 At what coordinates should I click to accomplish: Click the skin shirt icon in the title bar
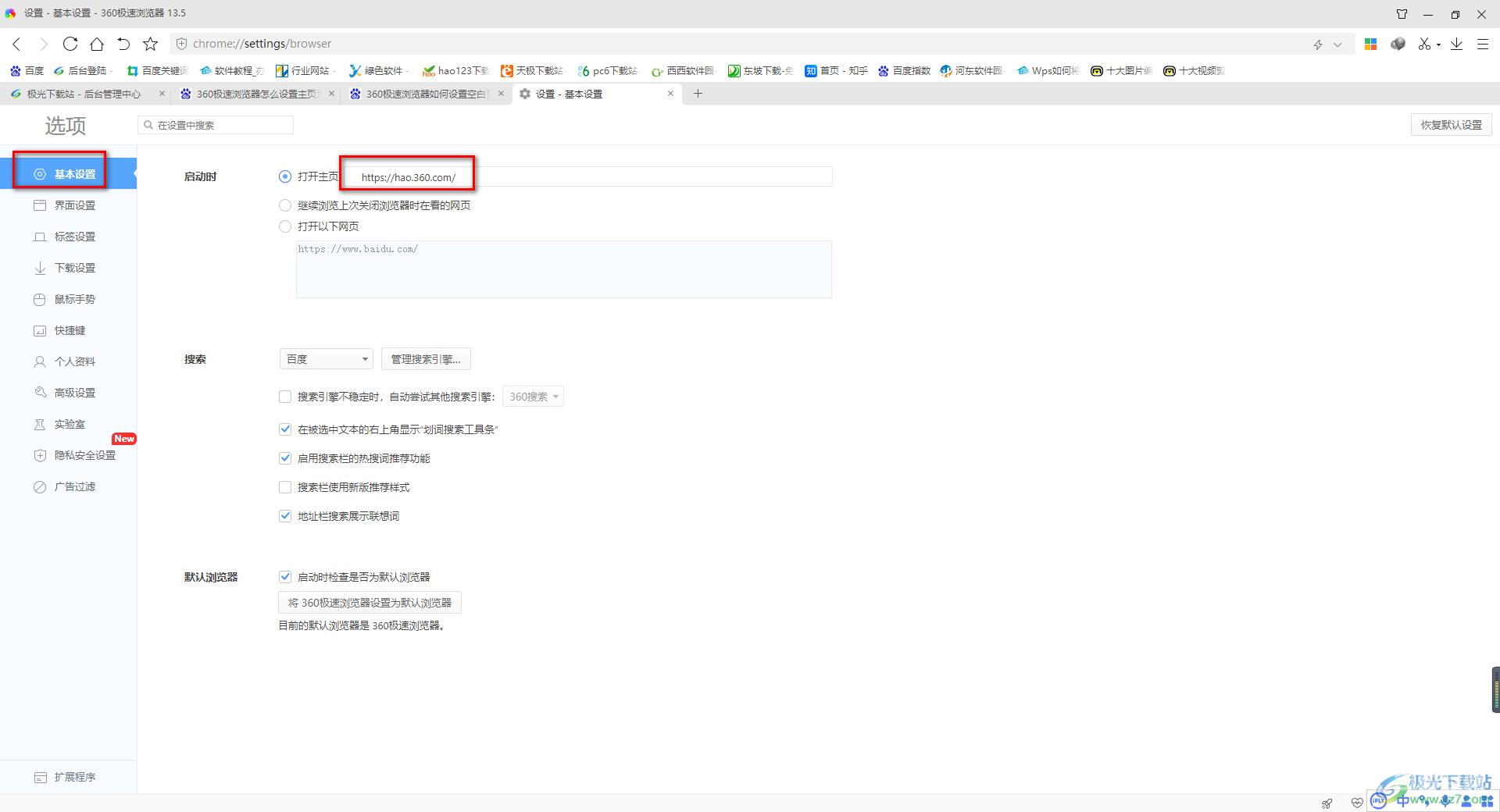point(1402,14)
